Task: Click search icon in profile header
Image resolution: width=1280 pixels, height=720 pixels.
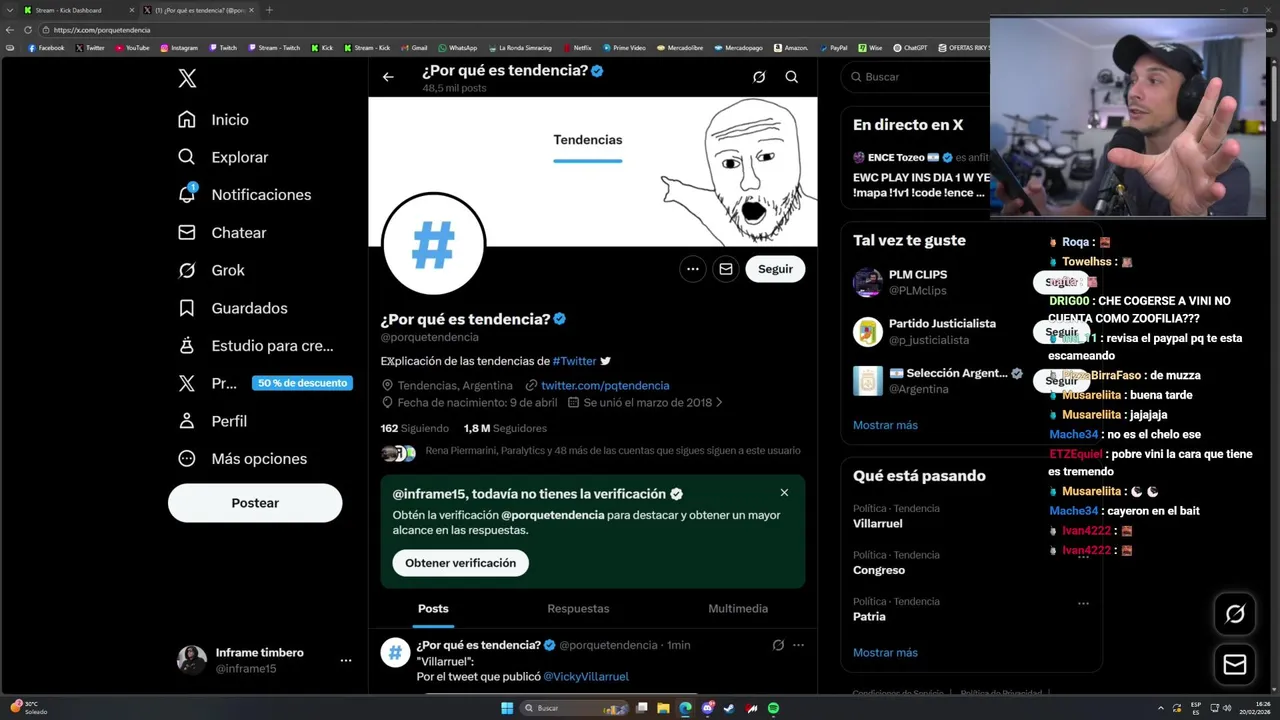Action: [x=791, y=77]
